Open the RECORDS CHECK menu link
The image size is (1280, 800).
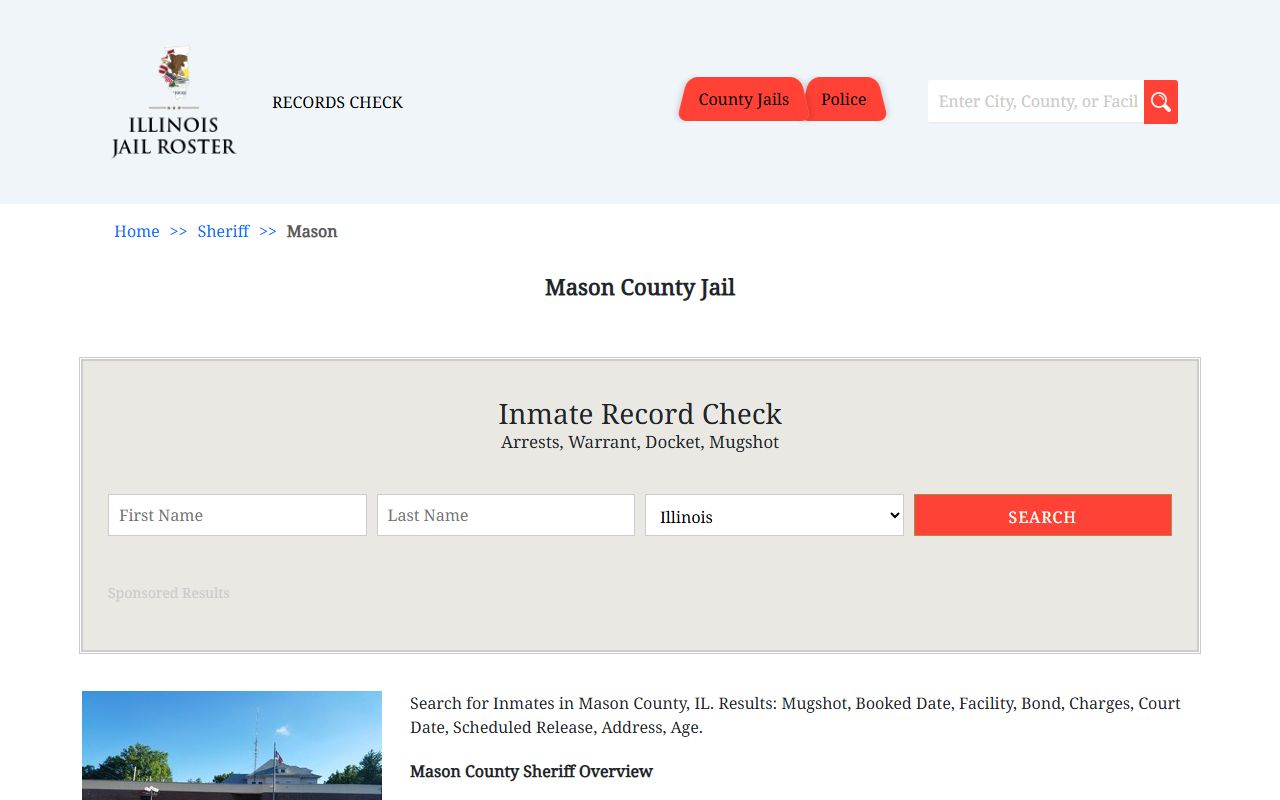[x=337, y=102]
